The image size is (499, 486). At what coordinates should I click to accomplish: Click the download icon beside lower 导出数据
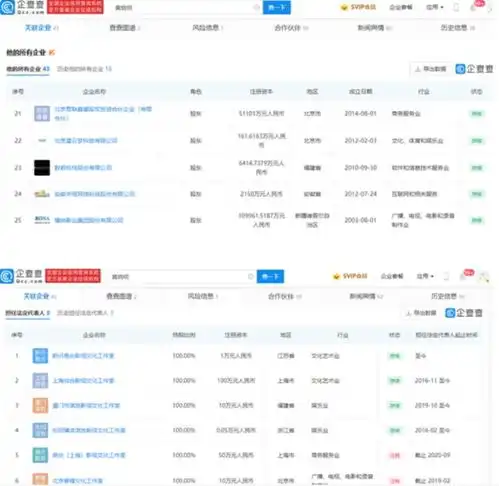408,313
